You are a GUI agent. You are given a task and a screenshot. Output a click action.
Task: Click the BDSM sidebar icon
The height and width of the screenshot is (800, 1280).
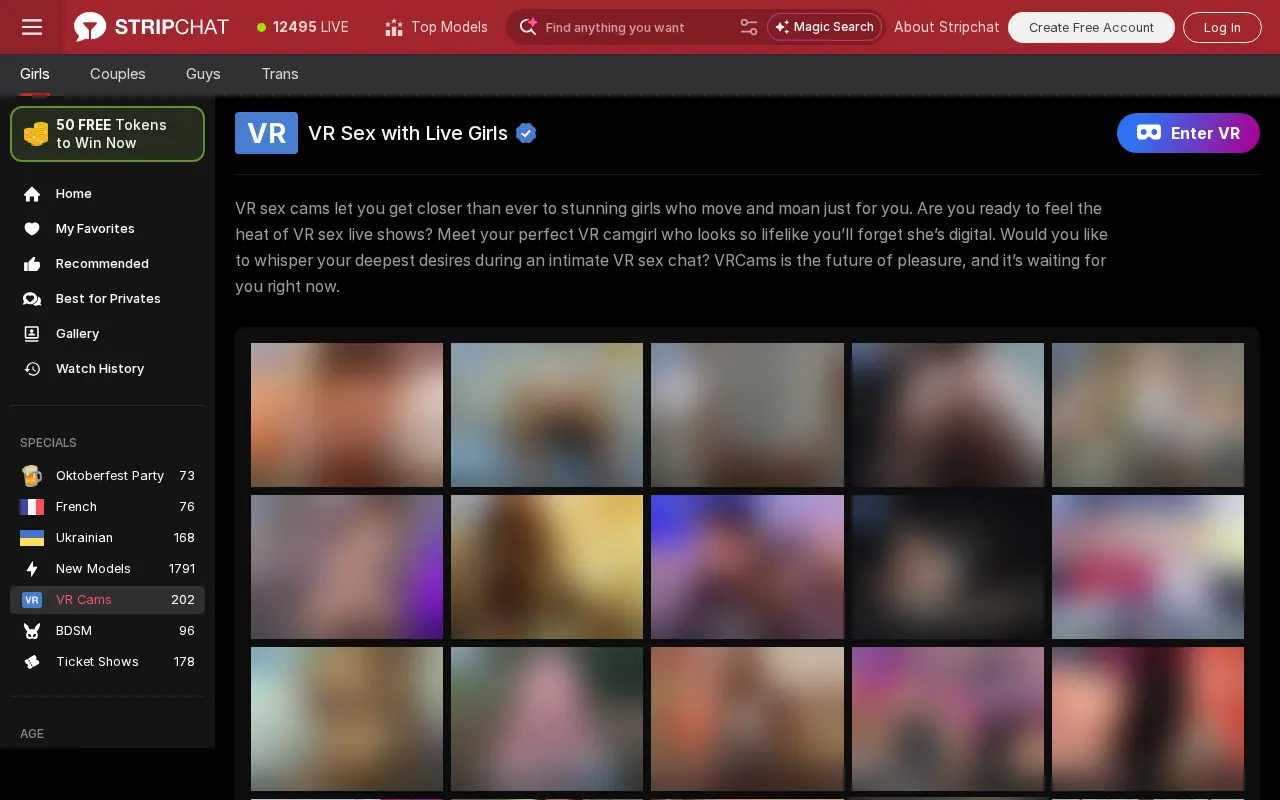[32, 631]
